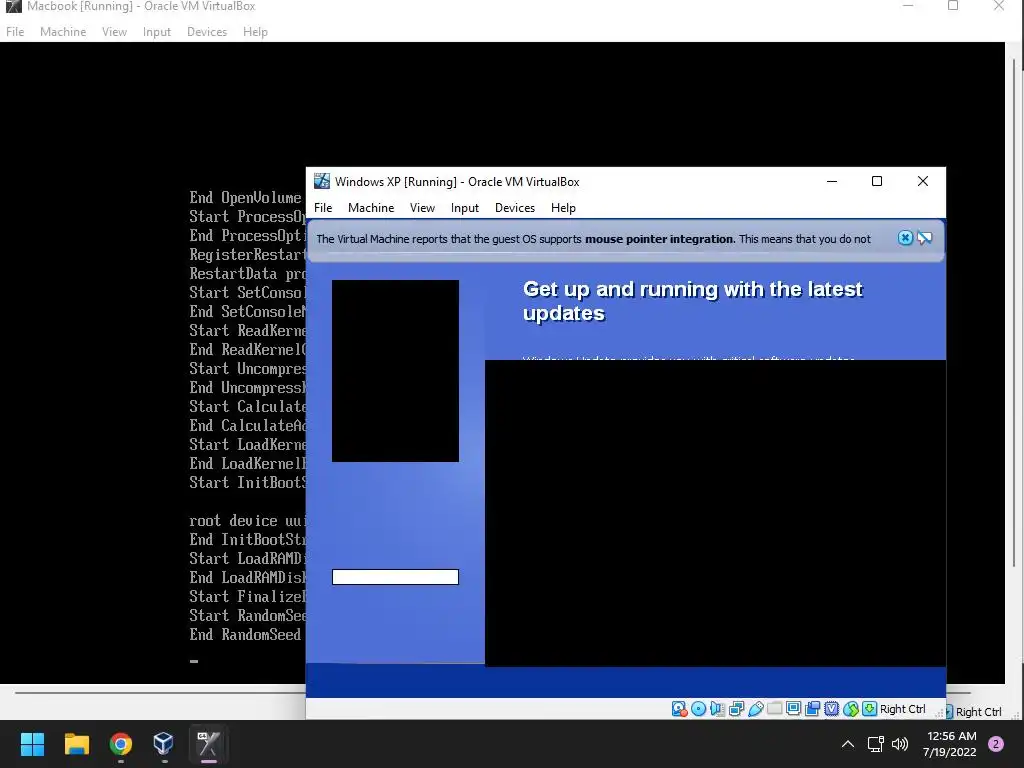Show hidden system tray icons
The width and height of the screenshot is (1024, 768).
click(848, 744)
